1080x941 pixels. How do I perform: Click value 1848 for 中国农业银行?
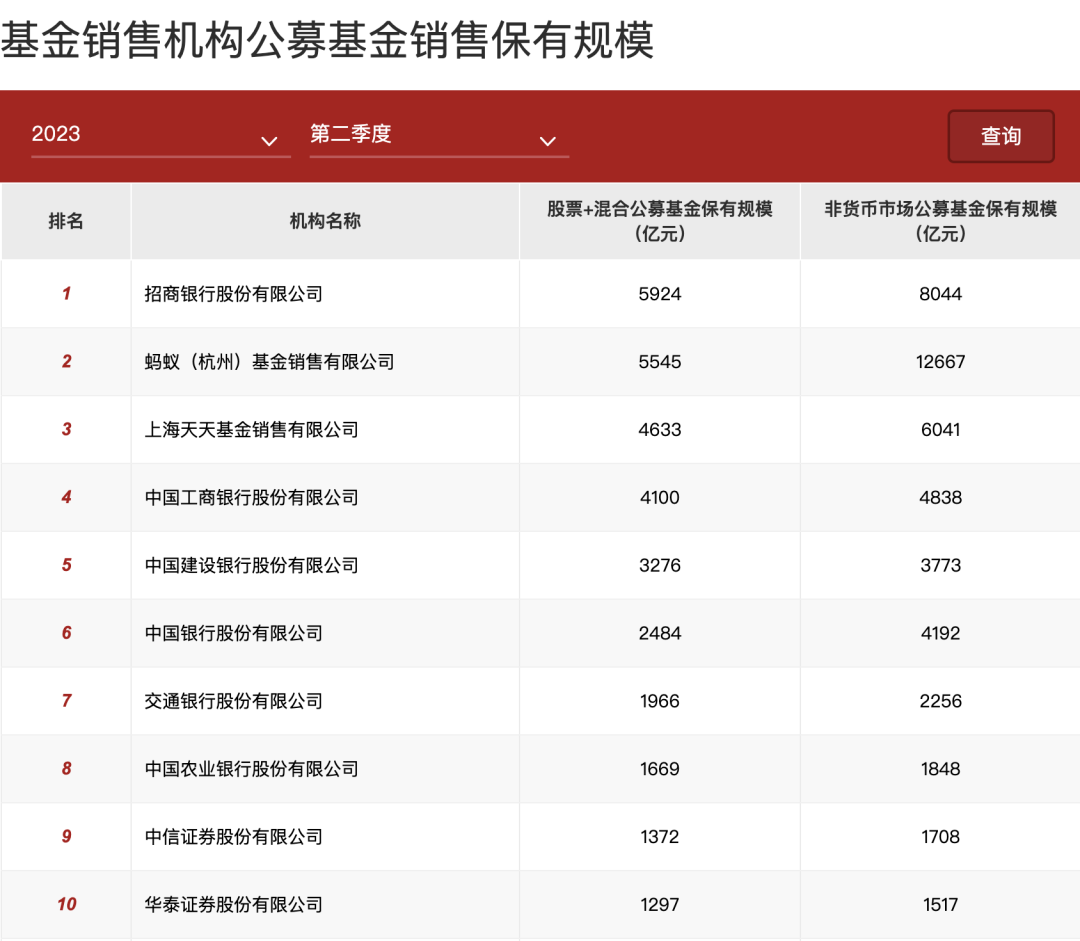pos(940,769)
